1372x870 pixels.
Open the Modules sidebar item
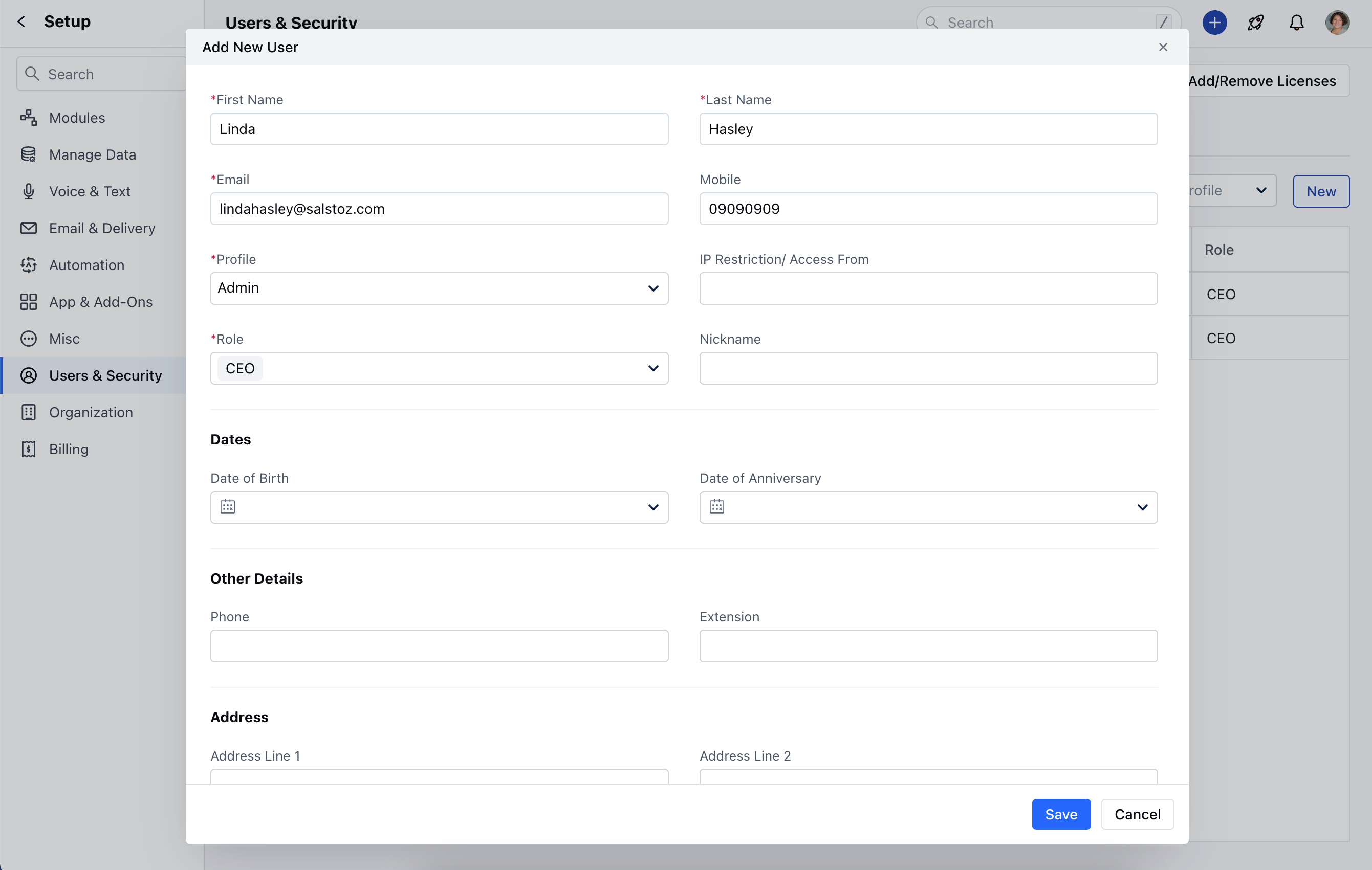click(x=77, y=118)
